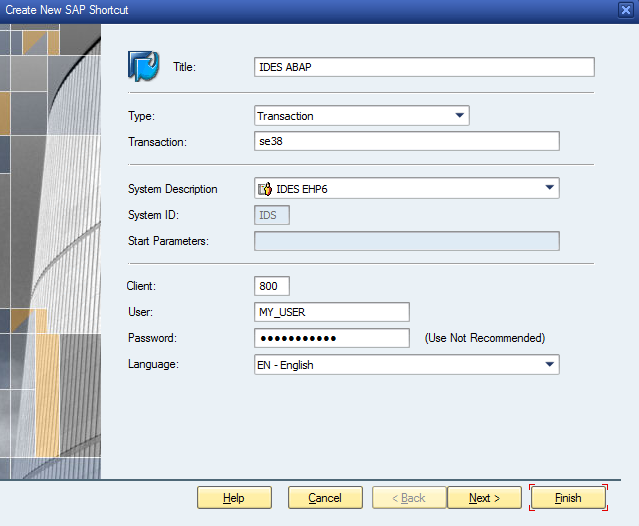Click the Password label
This screenshot has height=526, width=639.
point(152,338)
